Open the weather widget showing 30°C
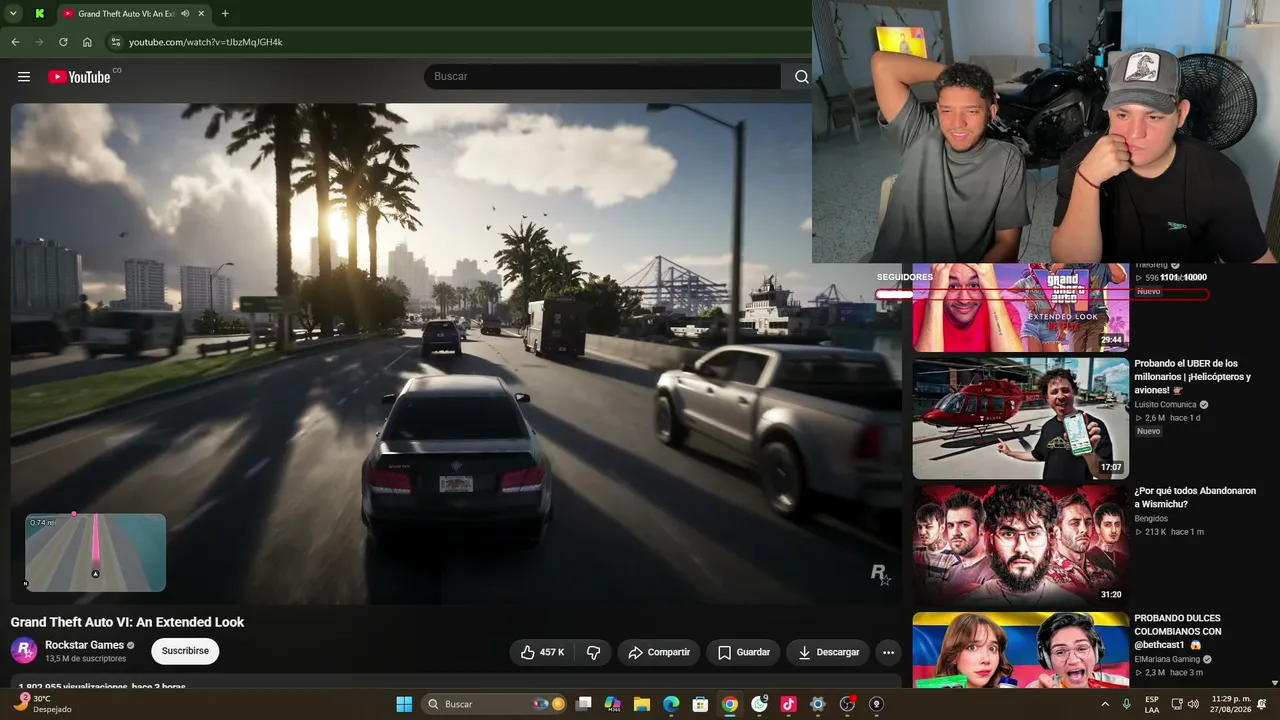 click(x=42, y=704)
